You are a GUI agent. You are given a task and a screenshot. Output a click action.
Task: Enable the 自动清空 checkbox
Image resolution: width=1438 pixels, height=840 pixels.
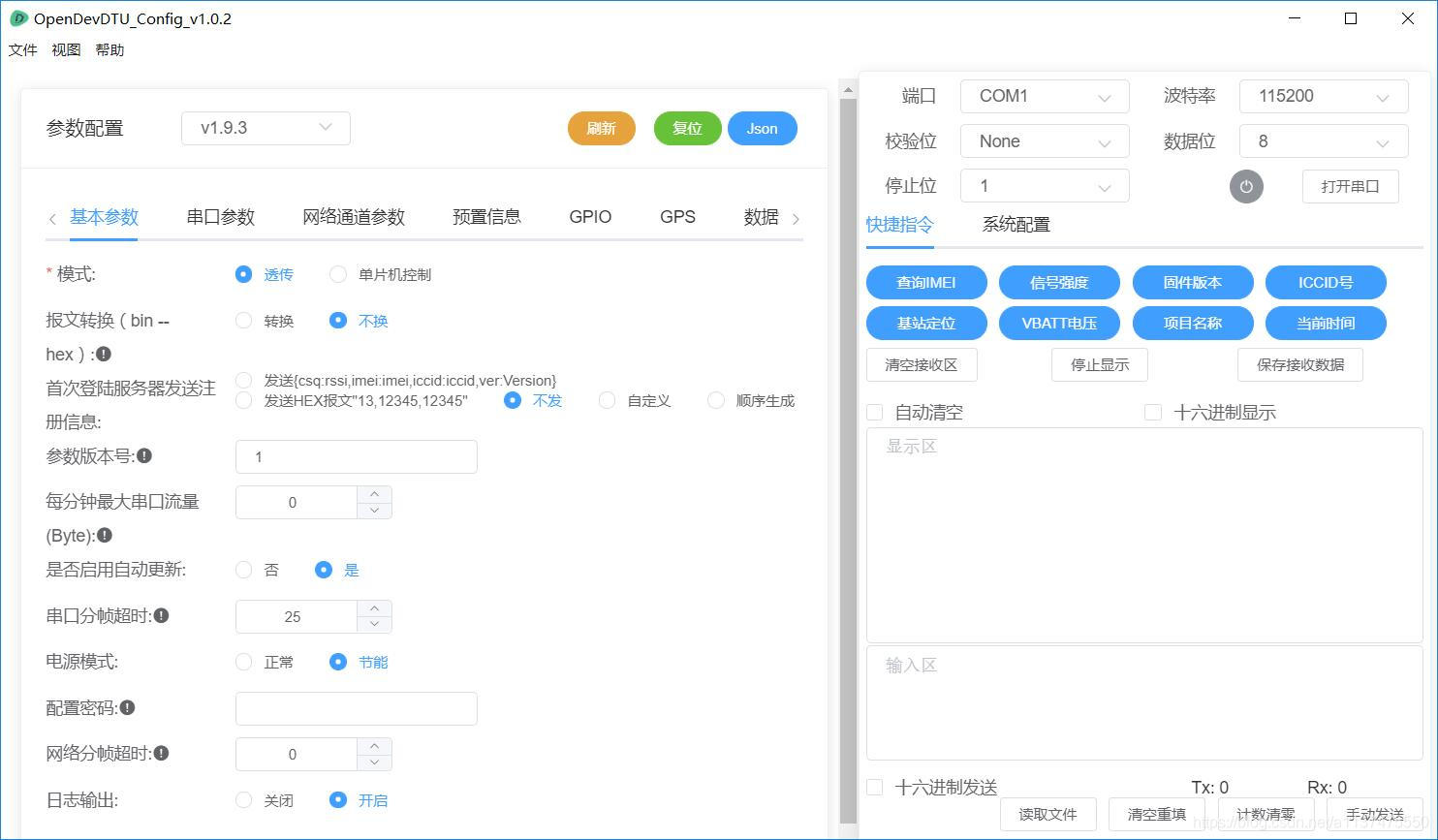click(x=875, y=412)
